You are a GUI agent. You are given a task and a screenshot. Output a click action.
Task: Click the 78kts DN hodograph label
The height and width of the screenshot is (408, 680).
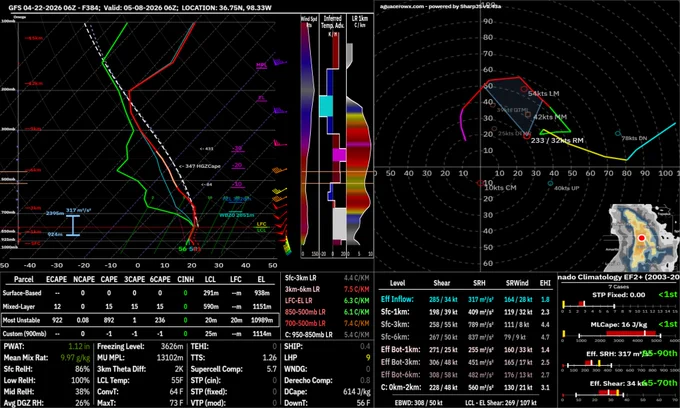coord(634,138)
